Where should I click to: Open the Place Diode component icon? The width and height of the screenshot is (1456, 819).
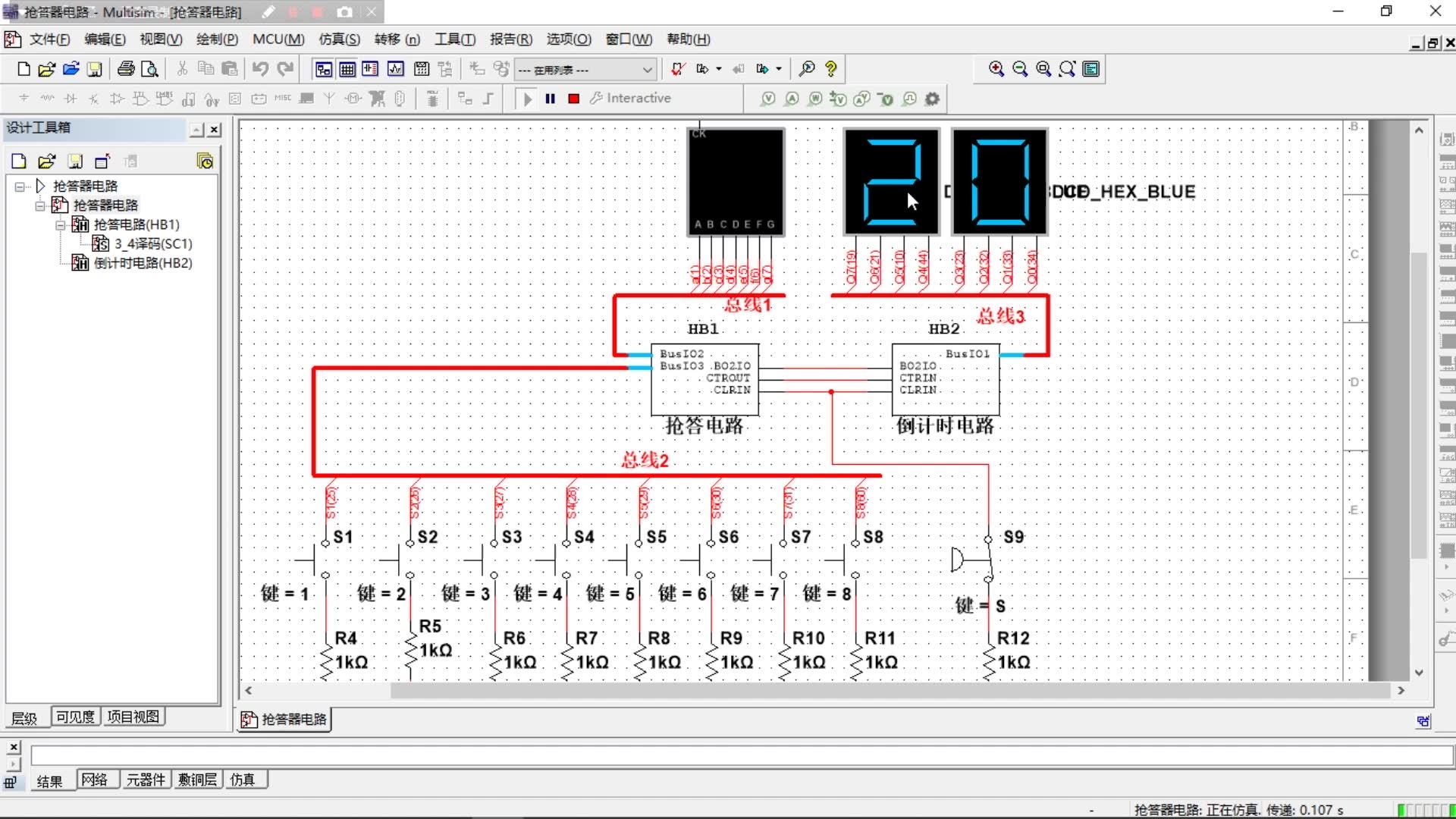click(69, 98)
